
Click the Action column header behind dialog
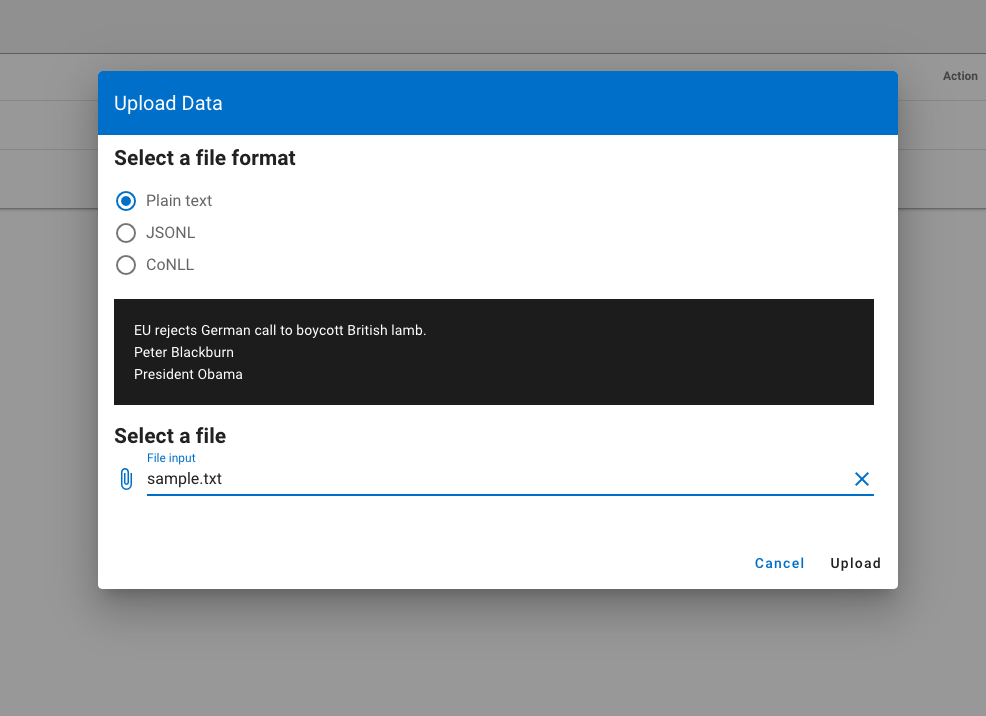[x=960, y=76]
